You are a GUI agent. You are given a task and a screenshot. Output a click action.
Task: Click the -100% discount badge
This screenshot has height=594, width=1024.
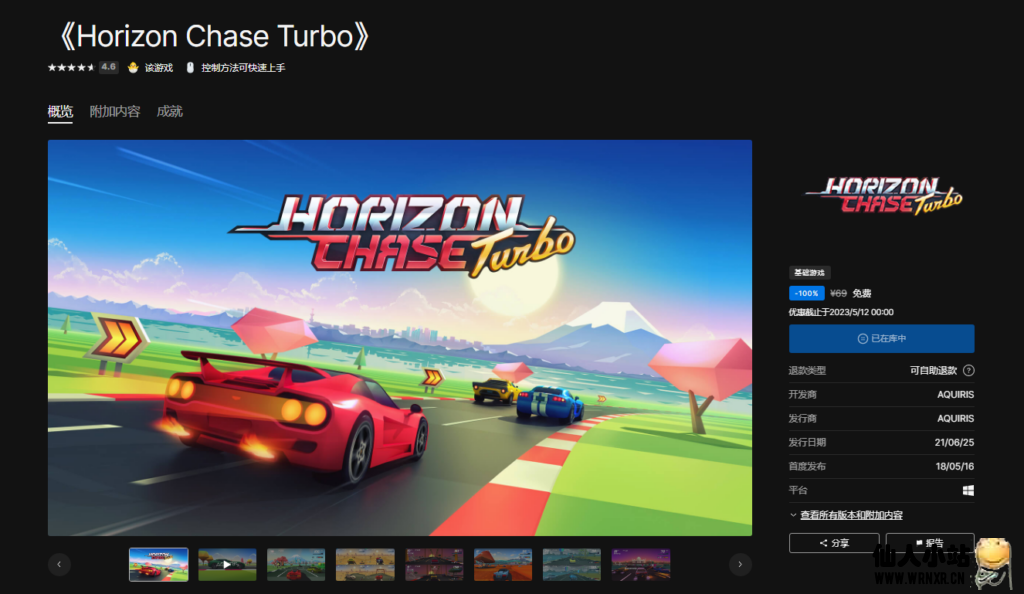point(807,293)
